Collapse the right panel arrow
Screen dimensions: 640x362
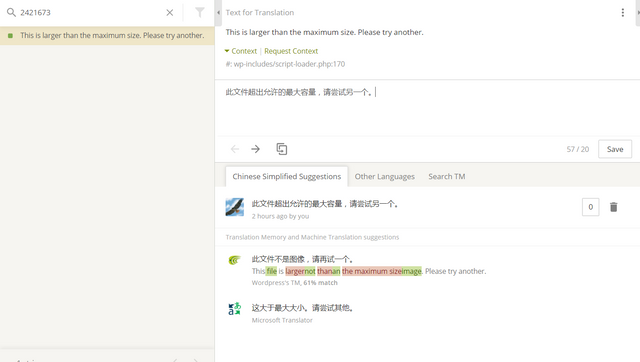tap(638, 13)
